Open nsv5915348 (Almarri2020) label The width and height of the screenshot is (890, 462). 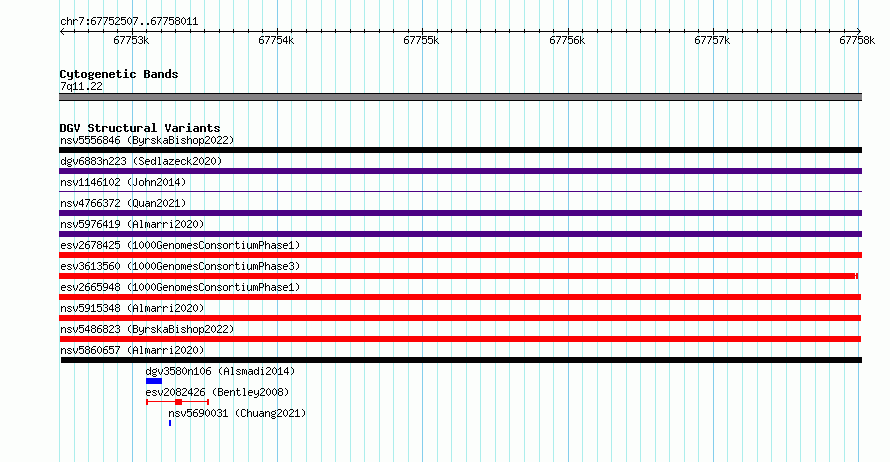coord(132,308)
